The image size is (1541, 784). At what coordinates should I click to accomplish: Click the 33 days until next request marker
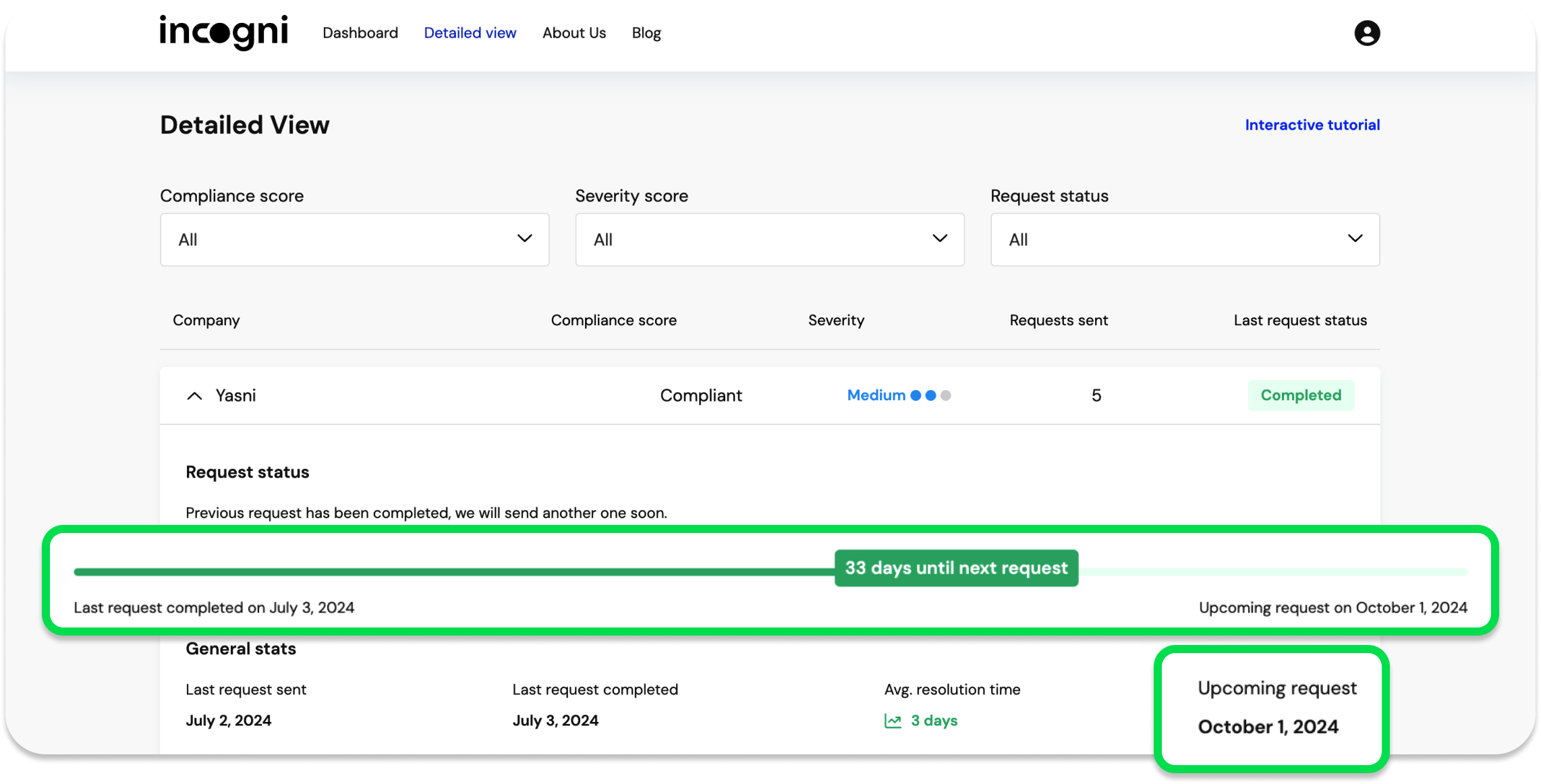pyautogui.click(x=956, y=568)
